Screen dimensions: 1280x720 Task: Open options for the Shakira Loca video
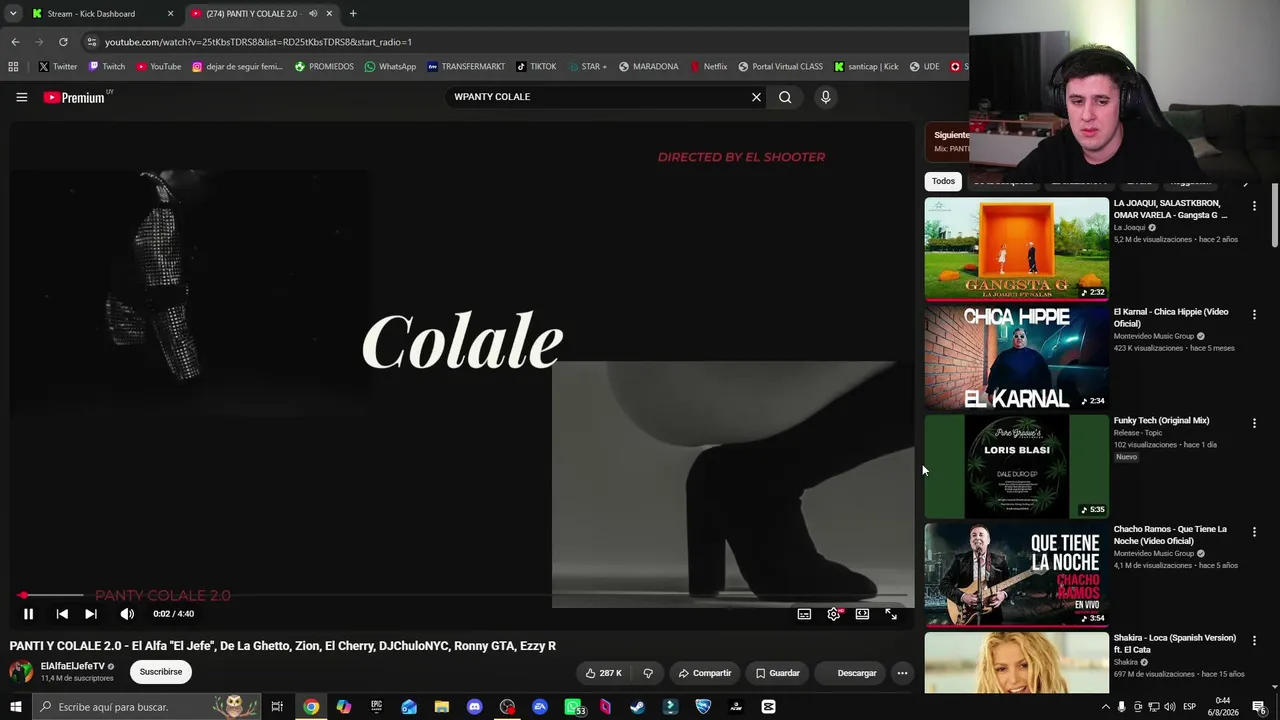1254,640
